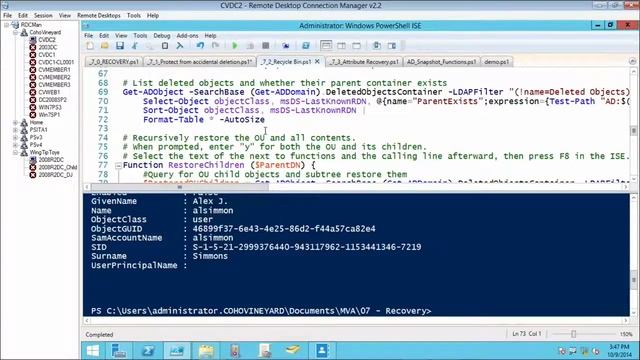640x360 pixels.
Task: Select CVWEB1 server in the tree
Action: point(49,93)
